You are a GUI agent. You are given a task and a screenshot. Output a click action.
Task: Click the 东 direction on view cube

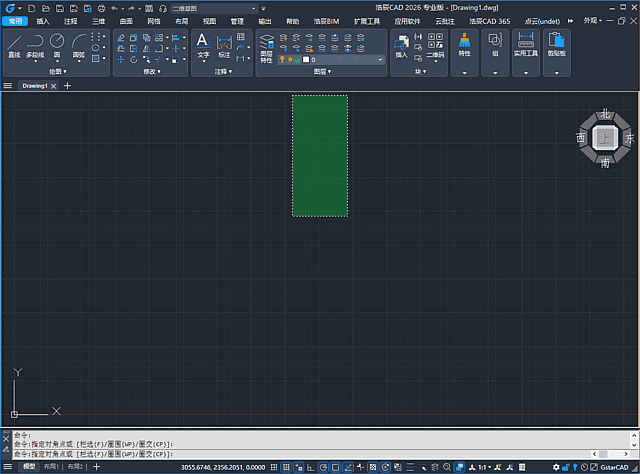coord(630,139)
